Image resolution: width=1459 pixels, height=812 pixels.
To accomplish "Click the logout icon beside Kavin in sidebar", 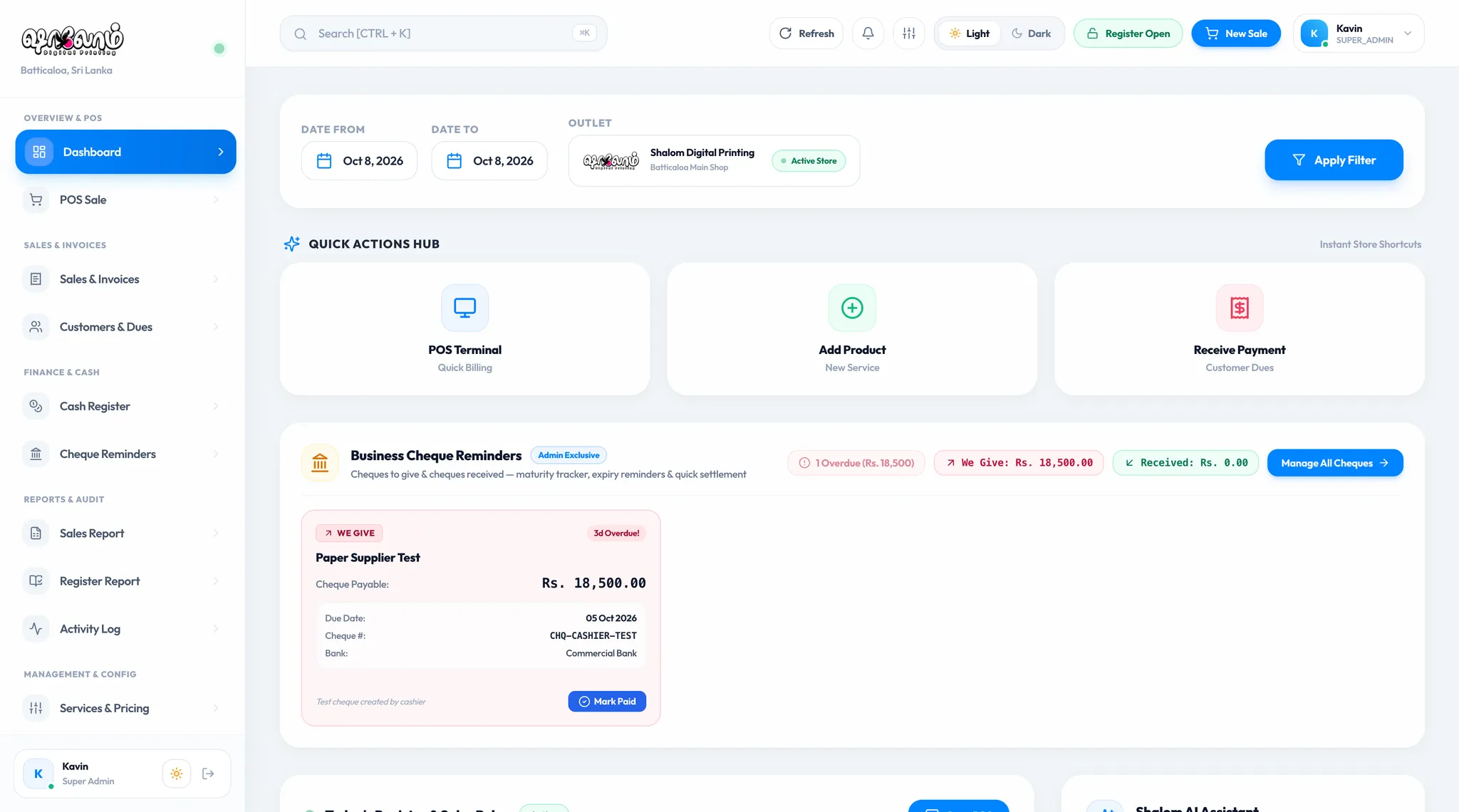I will [208, 774].
